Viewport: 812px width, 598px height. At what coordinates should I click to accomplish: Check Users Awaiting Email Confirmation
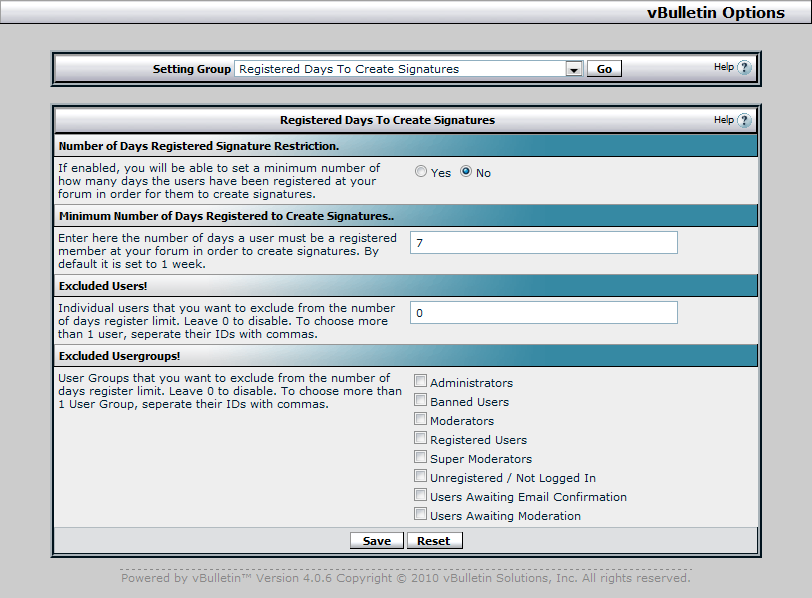(421, 496)
